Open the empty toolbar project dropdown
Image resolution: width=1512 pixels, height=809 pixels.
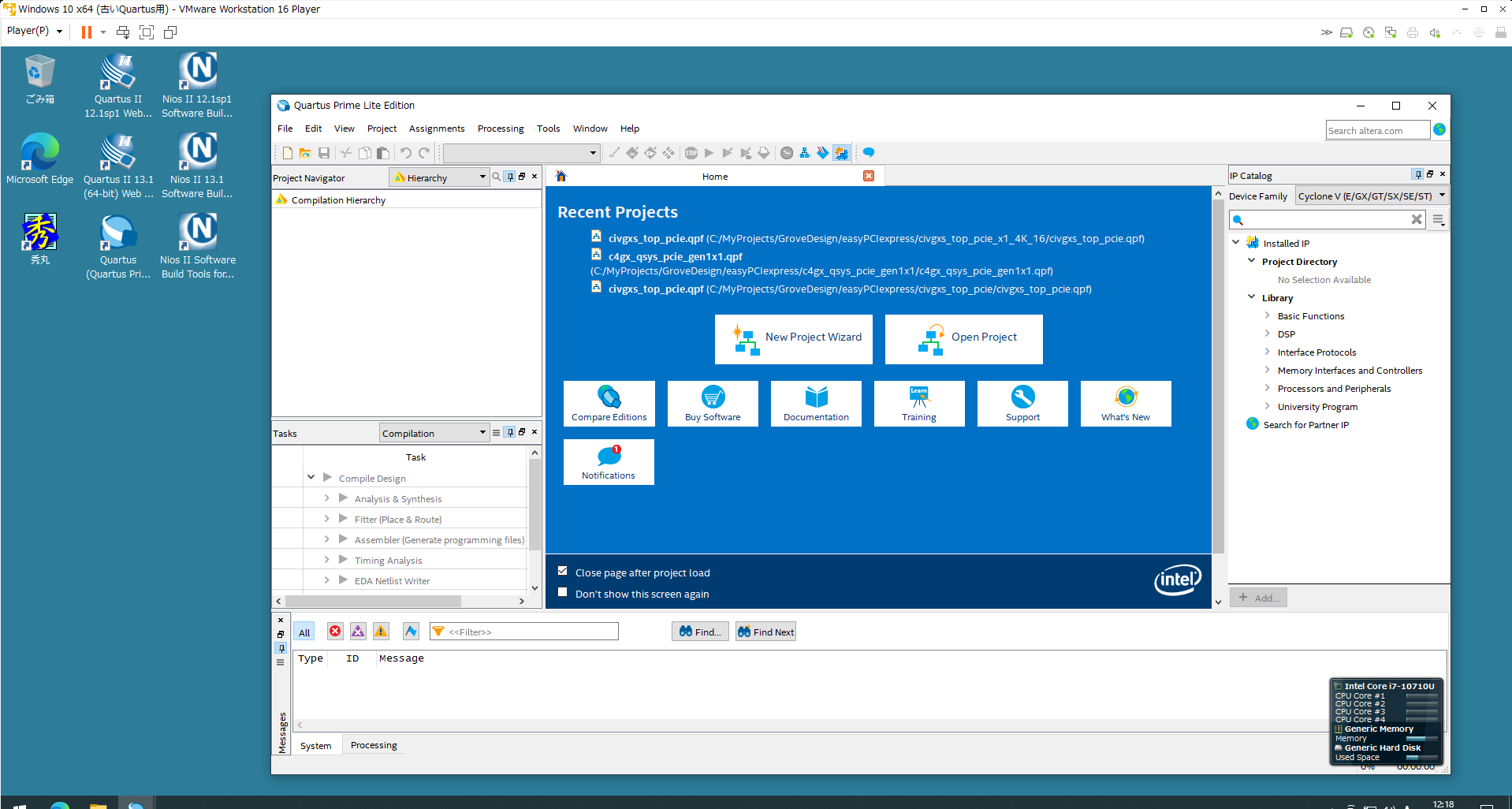521,153
